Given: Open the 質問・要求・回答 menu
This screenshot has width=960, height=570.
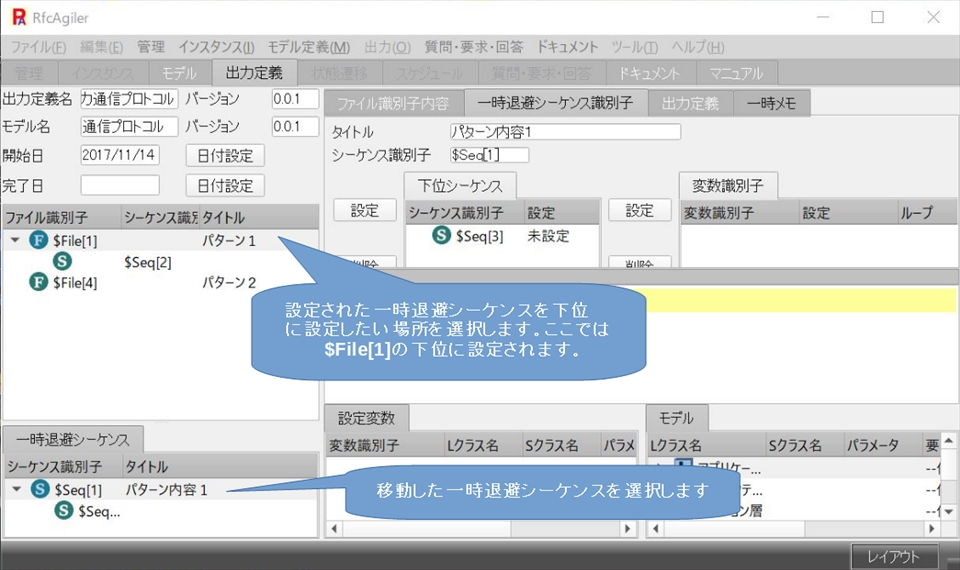Looking at the screenshot, I should point(474,47).
